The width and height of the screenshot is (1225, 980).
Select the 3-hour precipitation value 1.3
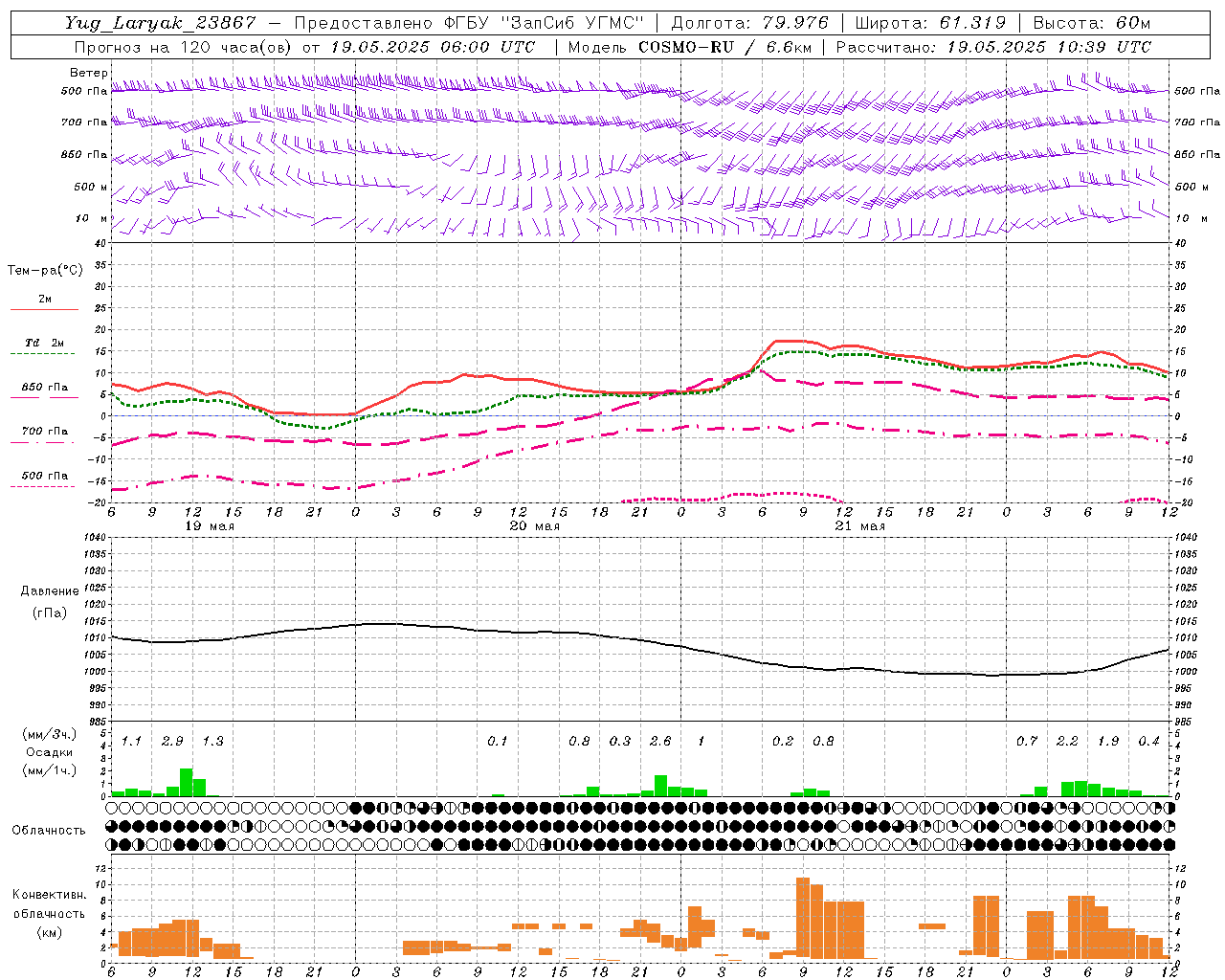[x=212, y=741]
